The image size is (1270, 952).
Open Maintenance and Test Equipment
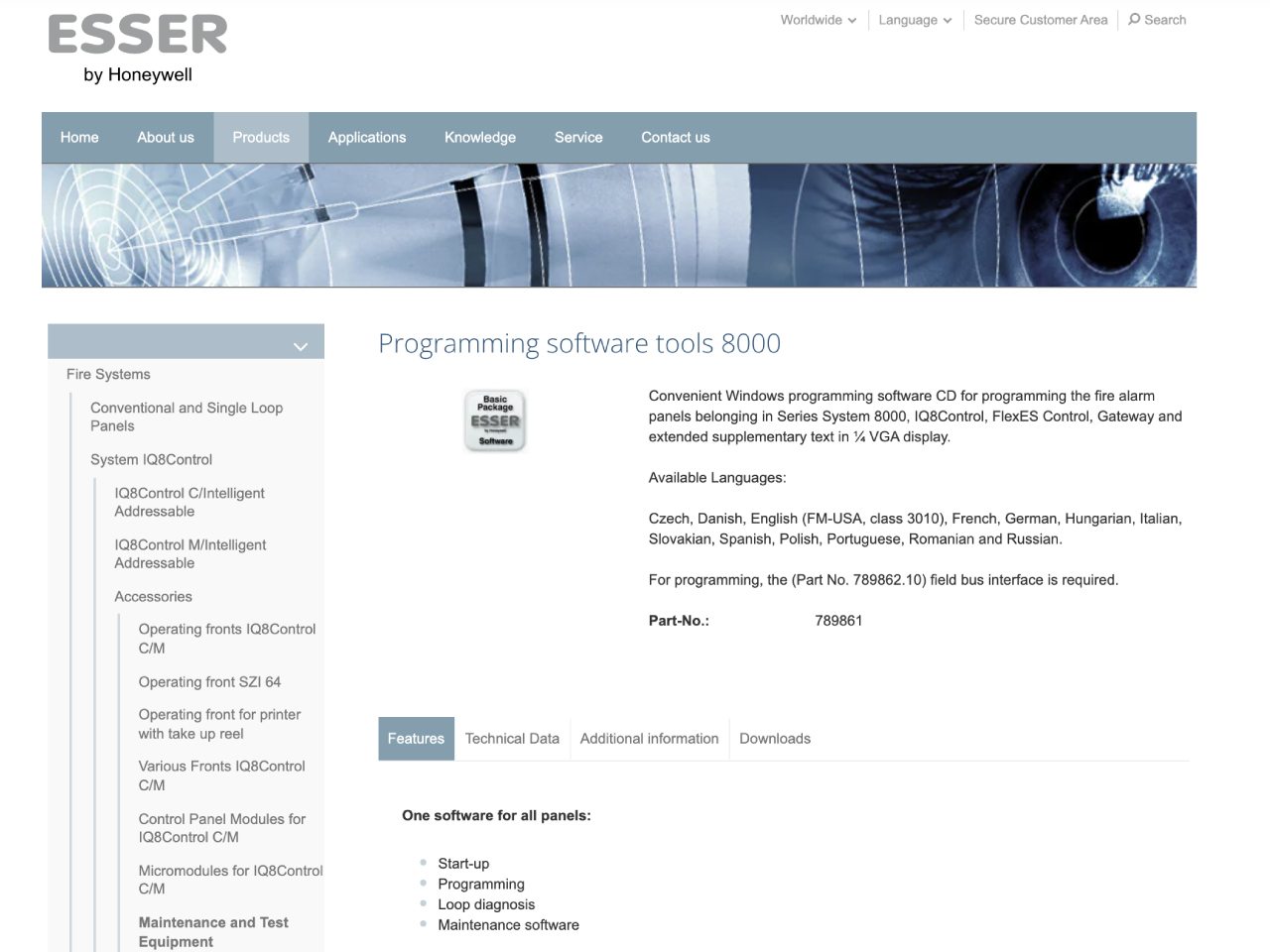click(x=213, y=932)
